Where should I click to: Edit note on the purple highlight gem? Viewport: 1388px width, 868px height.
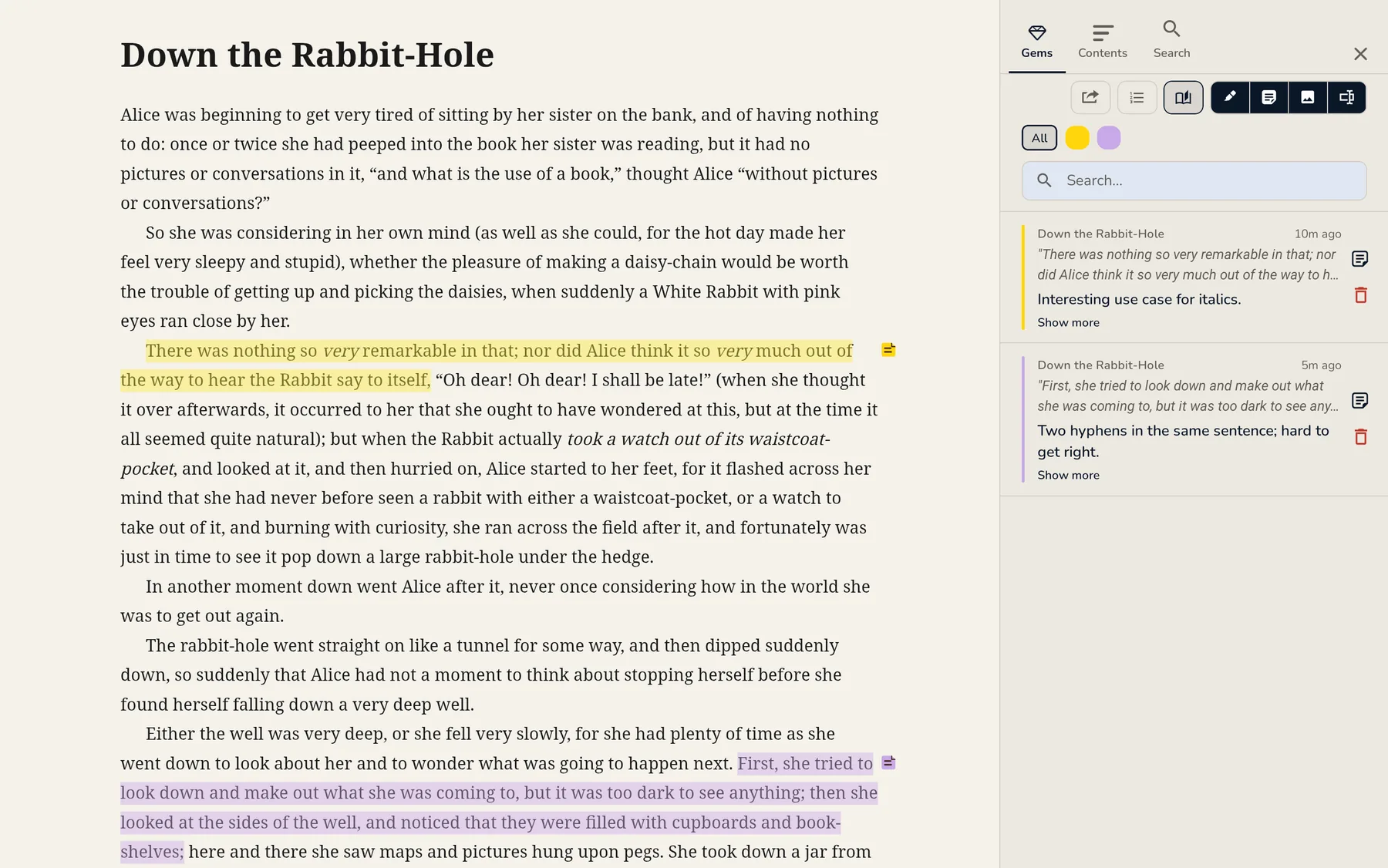point(1360,400)
